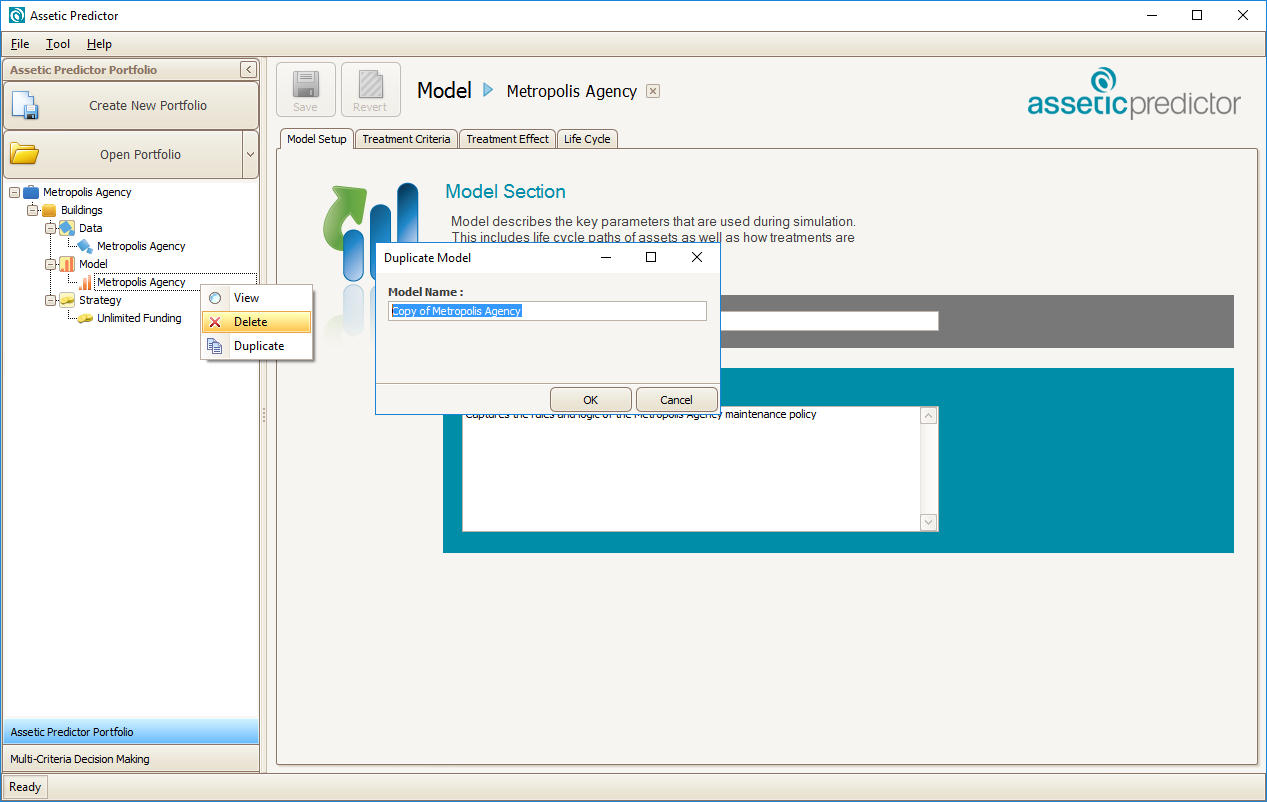
Task: Collapse the Buildings folder node
Action: (32, 210)
